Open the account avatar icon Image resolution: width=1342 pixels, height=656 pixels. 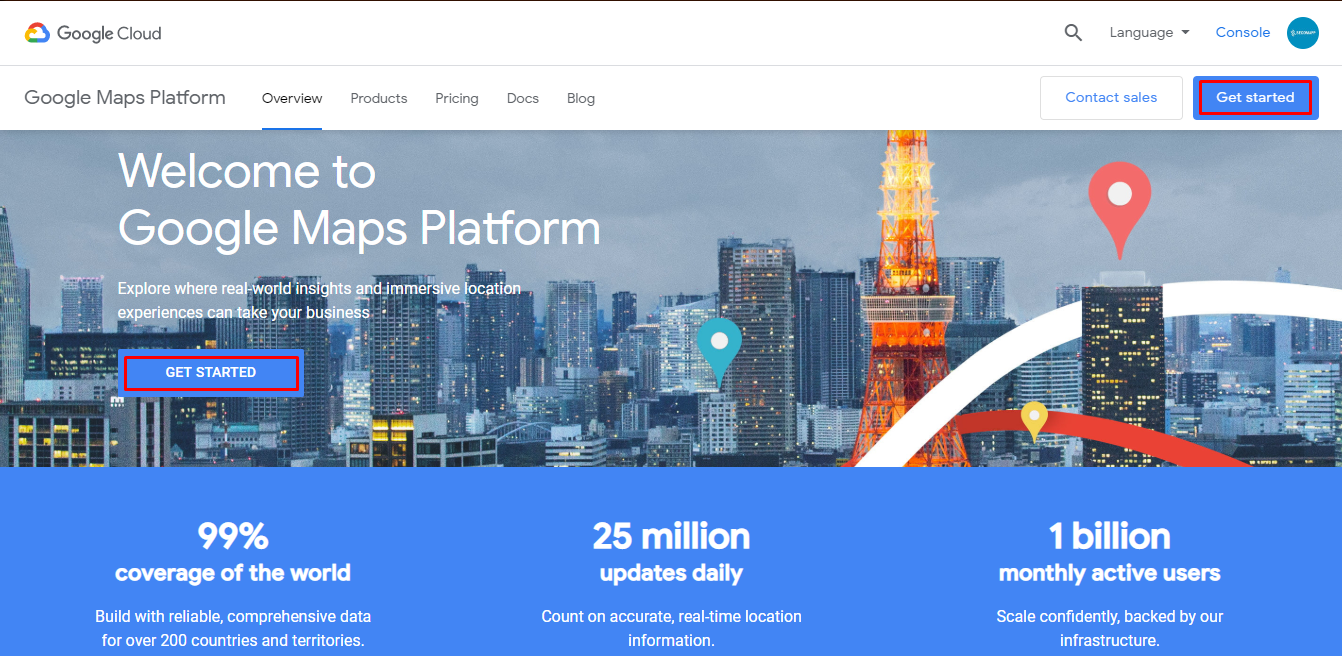[x=1303, y=33]
